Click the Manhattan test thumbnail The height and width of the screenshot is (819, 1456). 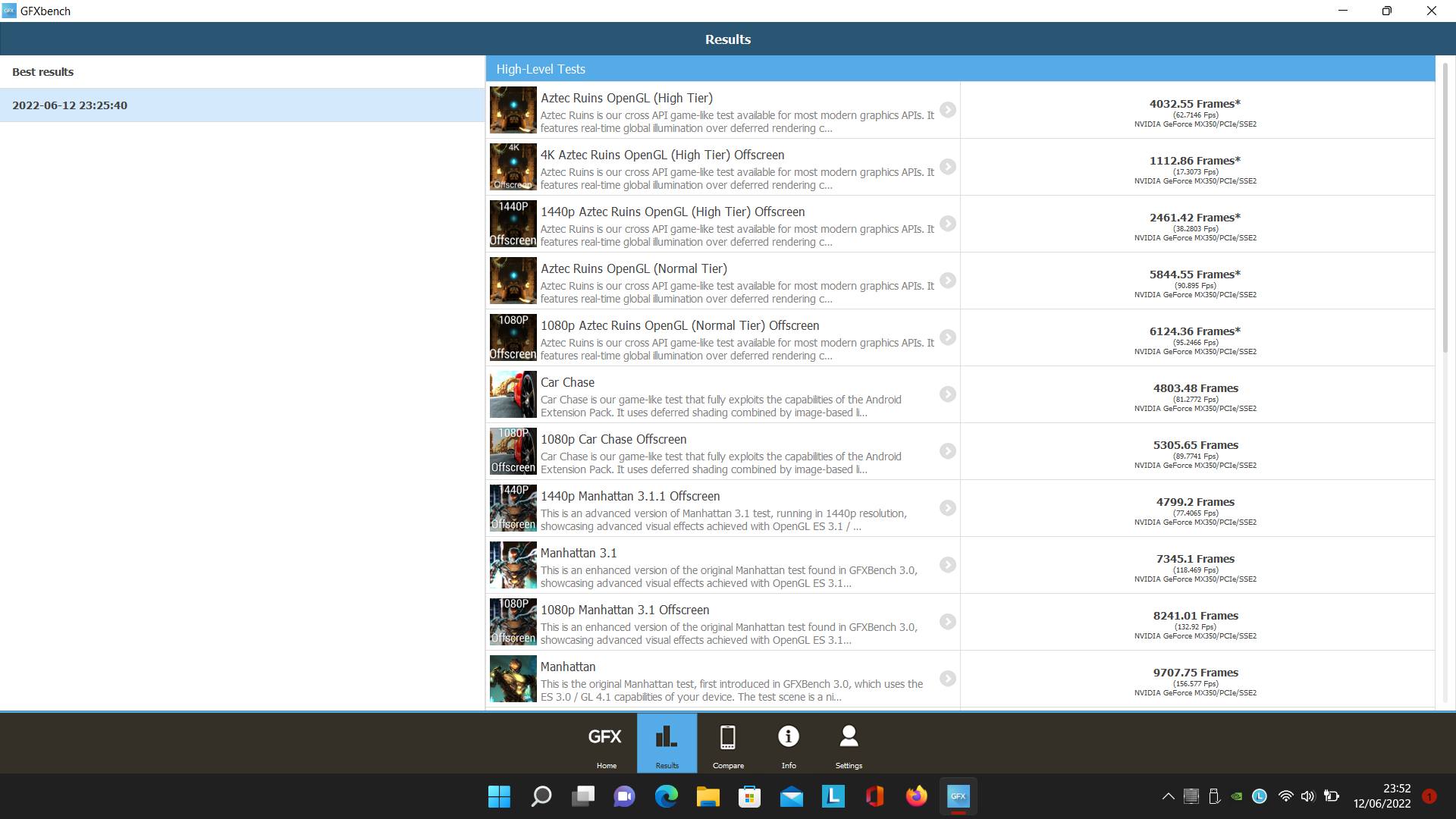point(513,679)
